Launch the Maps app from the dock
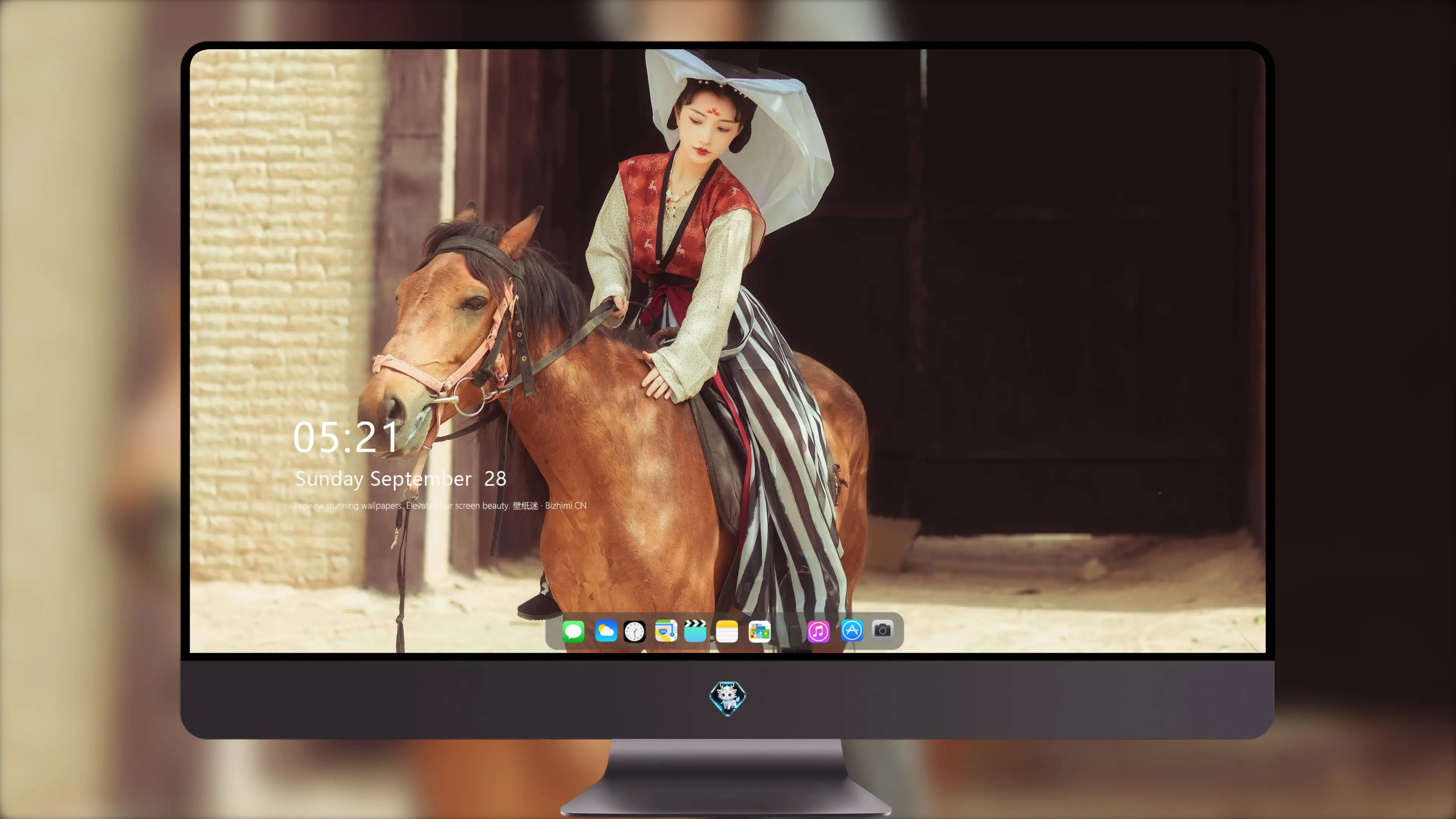1456x819 pixels. pyautogui.click(x=666, y=631)
